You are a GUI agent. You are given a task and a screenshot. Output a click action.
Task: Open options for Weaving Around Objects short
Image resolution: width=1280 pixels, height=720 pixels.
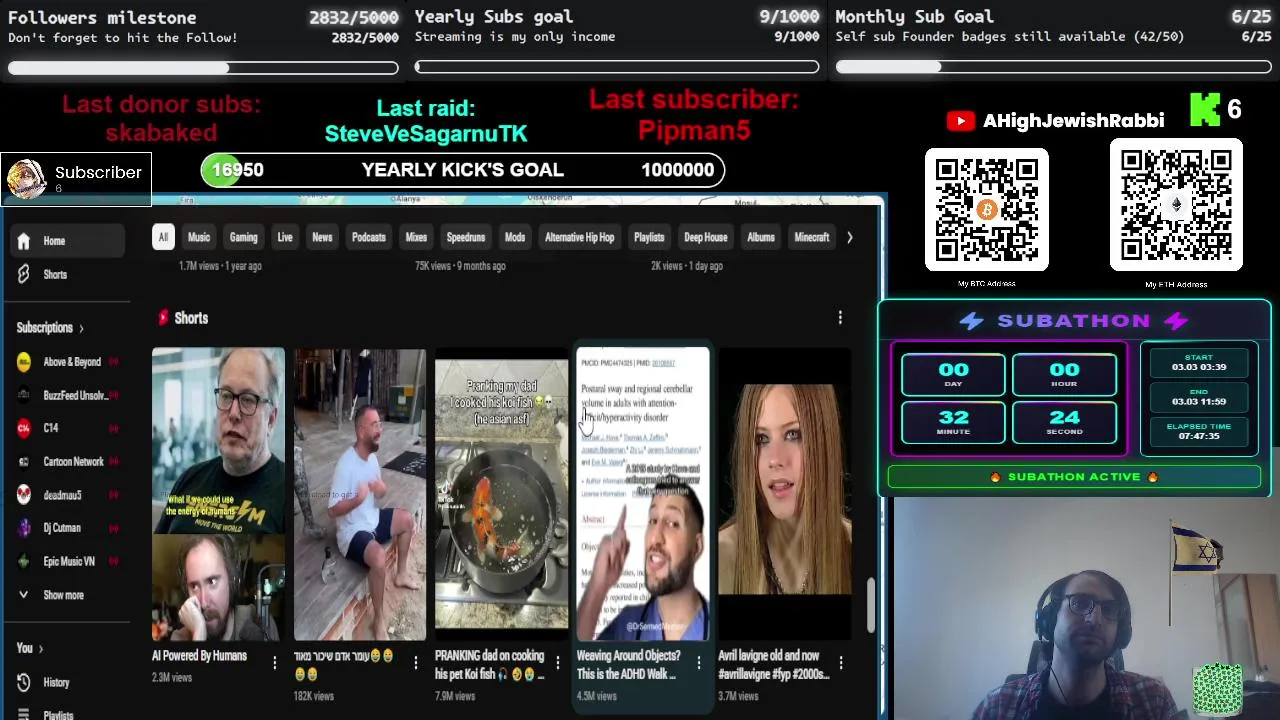click(x=699, y=661)
